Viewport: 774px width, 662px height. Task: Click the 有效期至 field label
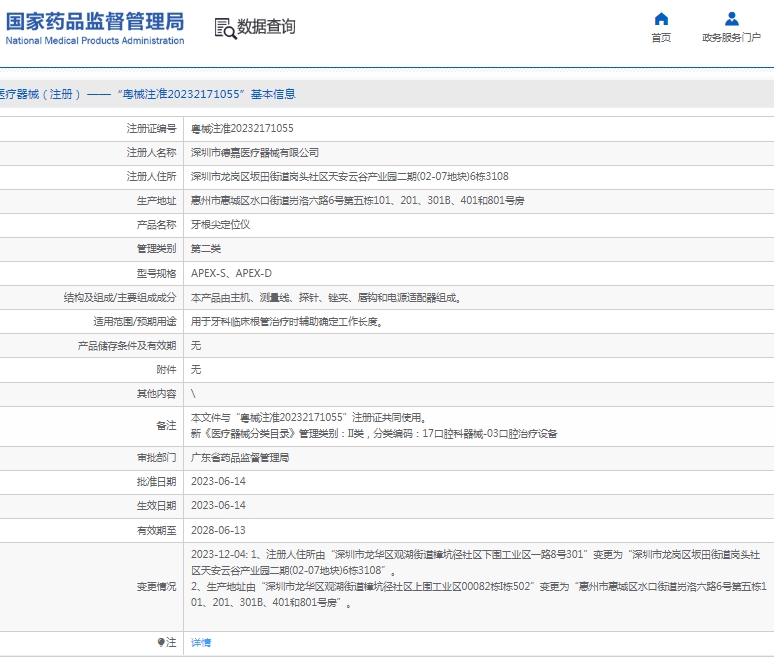point(156,530)
